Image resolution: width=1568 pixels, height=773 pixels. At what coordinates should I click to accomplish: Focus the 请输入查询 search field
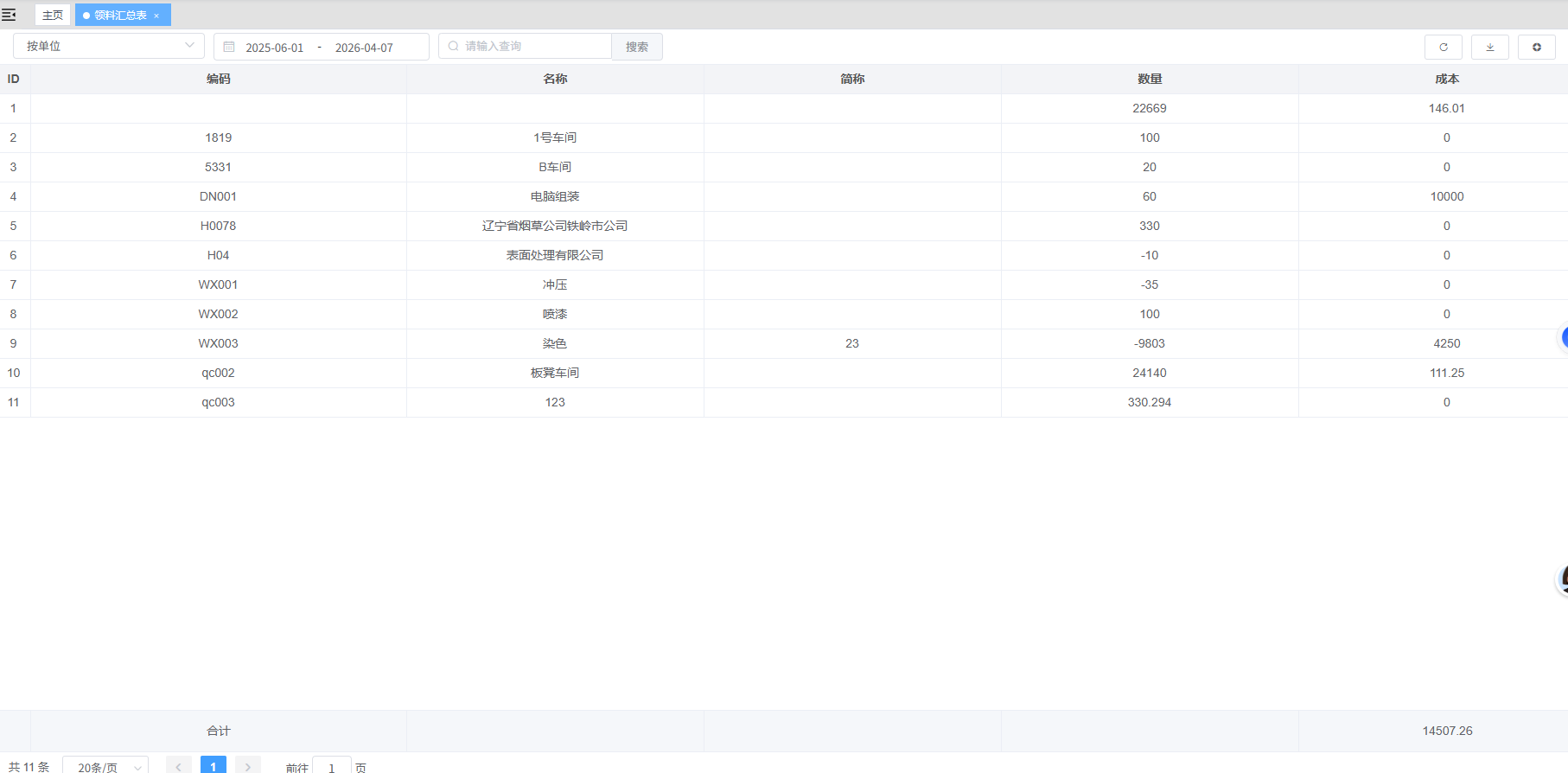tap(532, 46)
